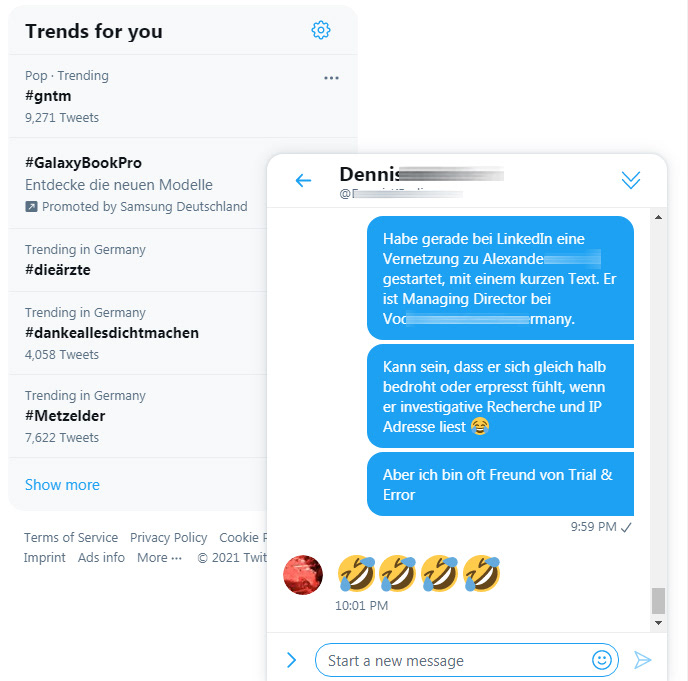Show more trends
This screenshot has height=681, width=688.
coord(62,484)
